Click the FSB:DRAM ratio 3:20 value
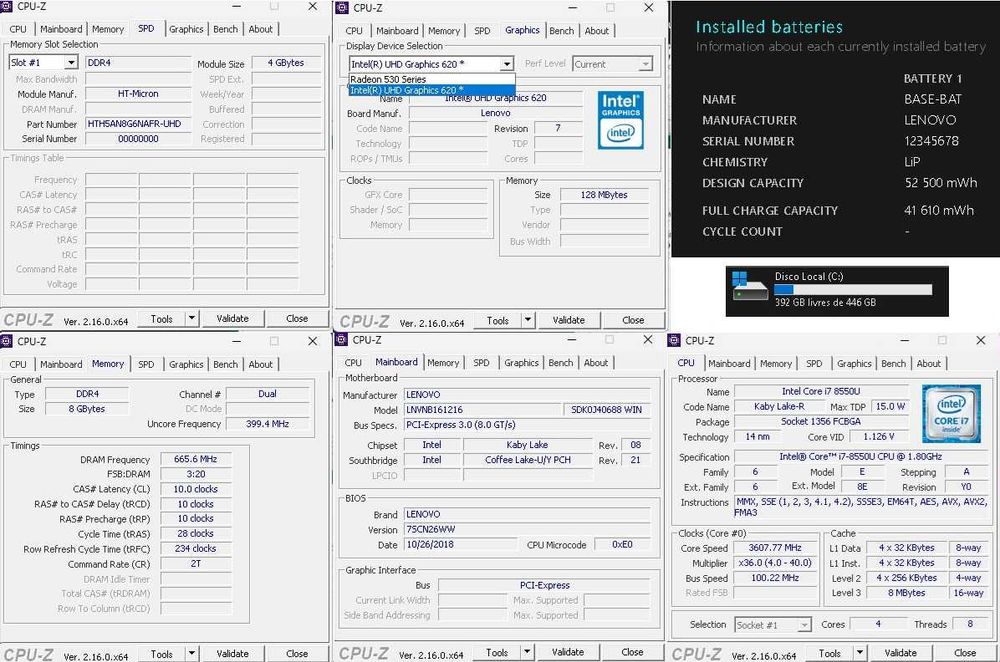Image resolution: width=1000 pixels, height=662 pixels. click(x=196, y=474)
